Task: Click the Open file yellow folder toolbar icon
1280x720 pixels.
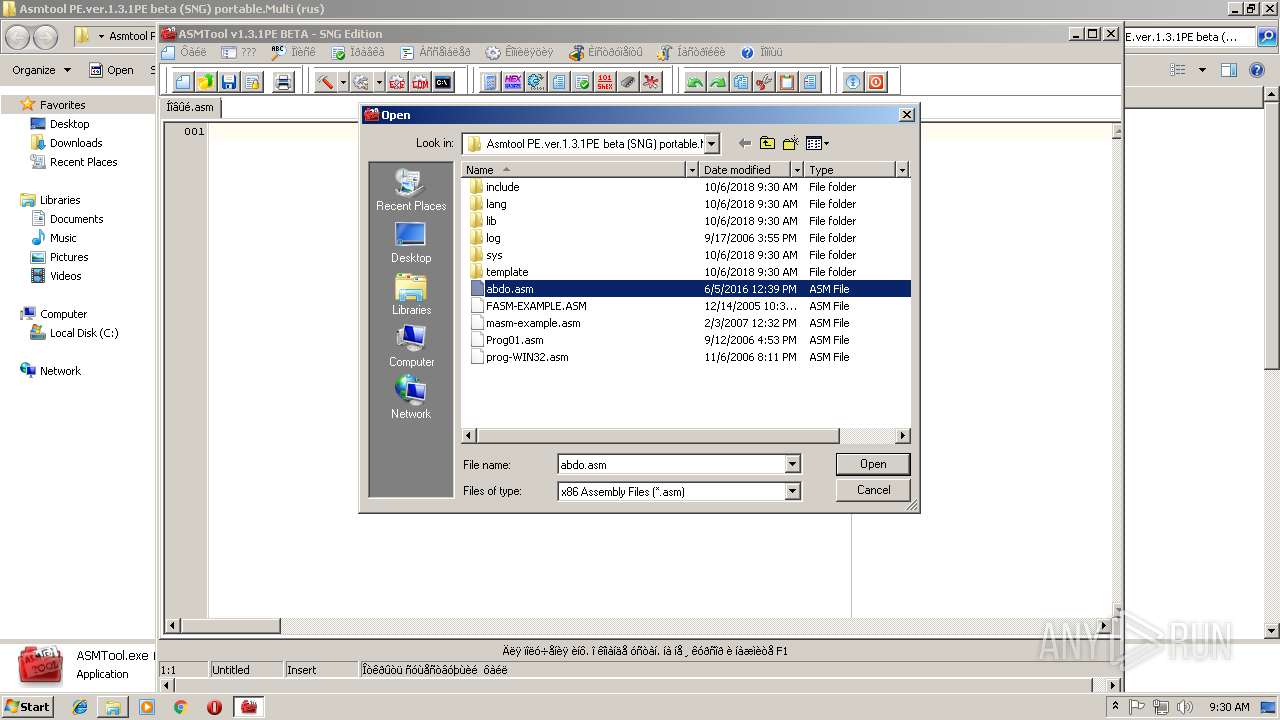Action: coord(206,82)
